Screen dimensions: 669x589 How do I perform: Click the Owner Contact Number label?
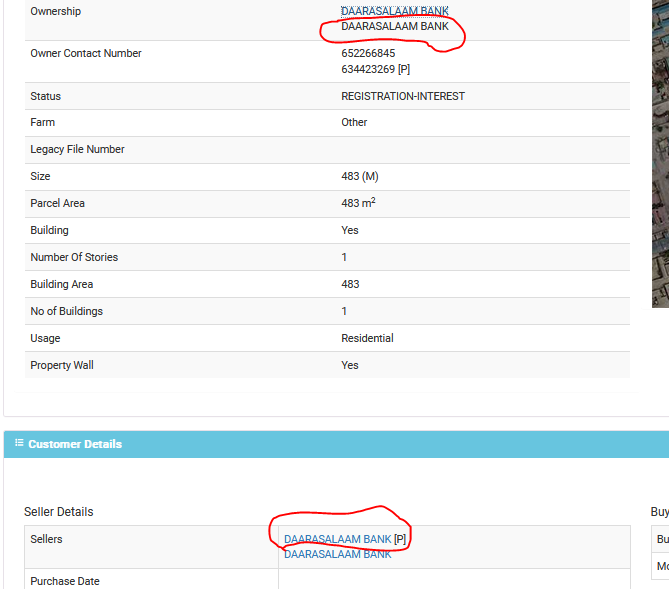click(86, 53)
